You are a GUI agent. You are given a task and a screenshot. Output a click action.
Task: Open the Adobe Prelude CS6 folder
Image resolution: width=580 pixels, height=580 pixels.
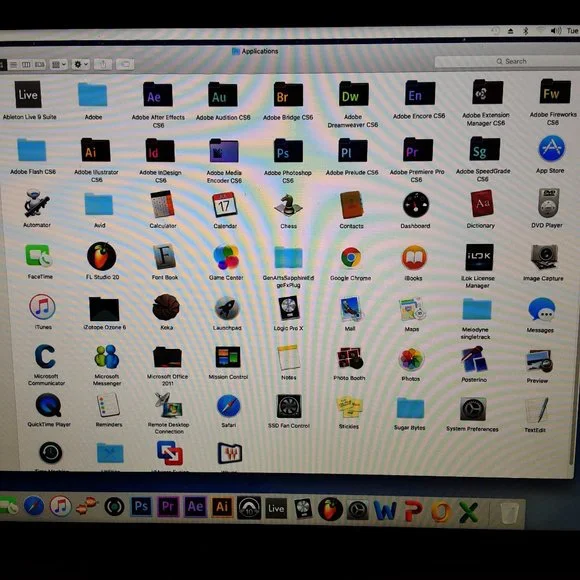(352, 150)
